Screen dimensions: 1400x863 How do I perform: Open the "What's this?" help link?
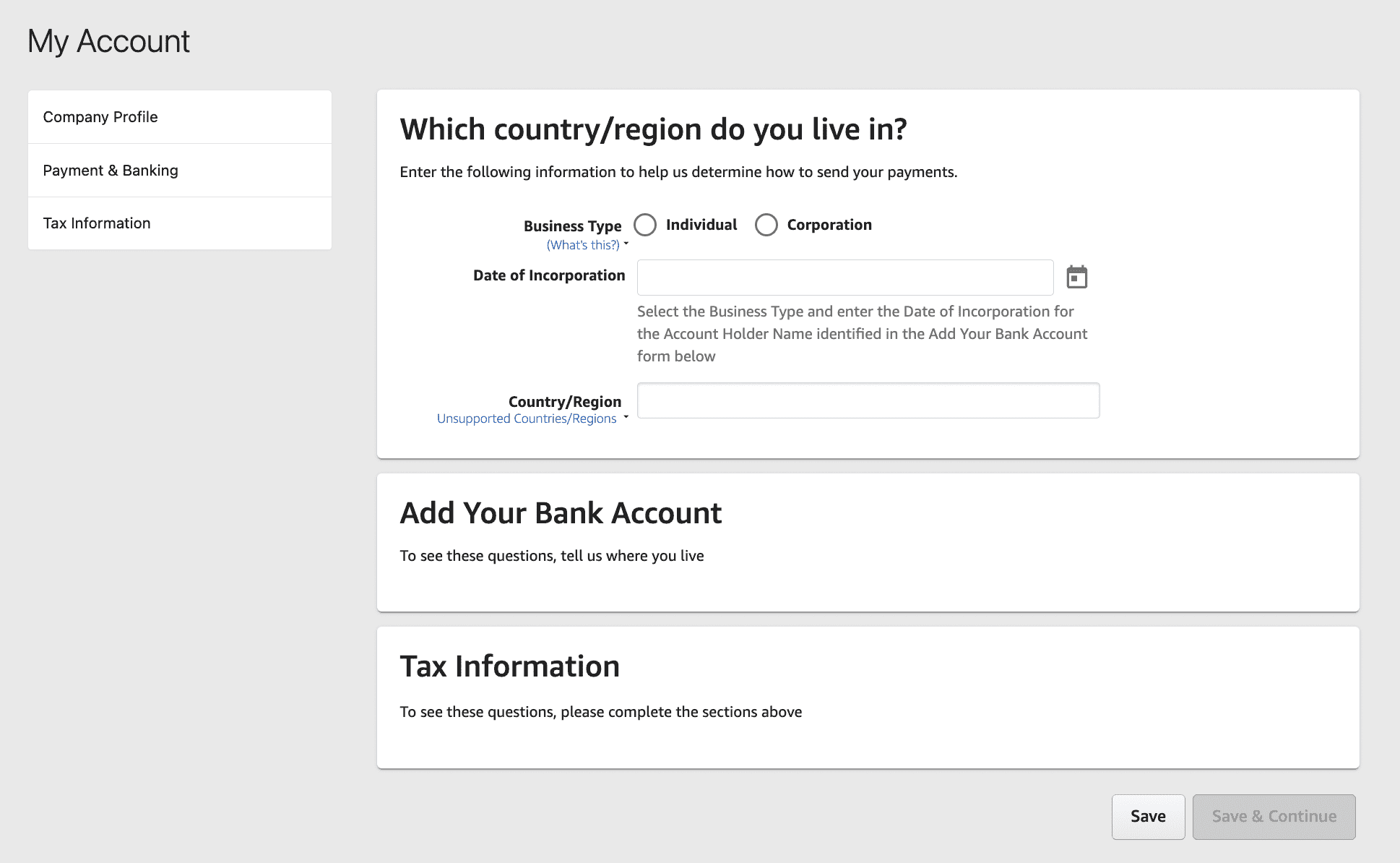[582, 245]
